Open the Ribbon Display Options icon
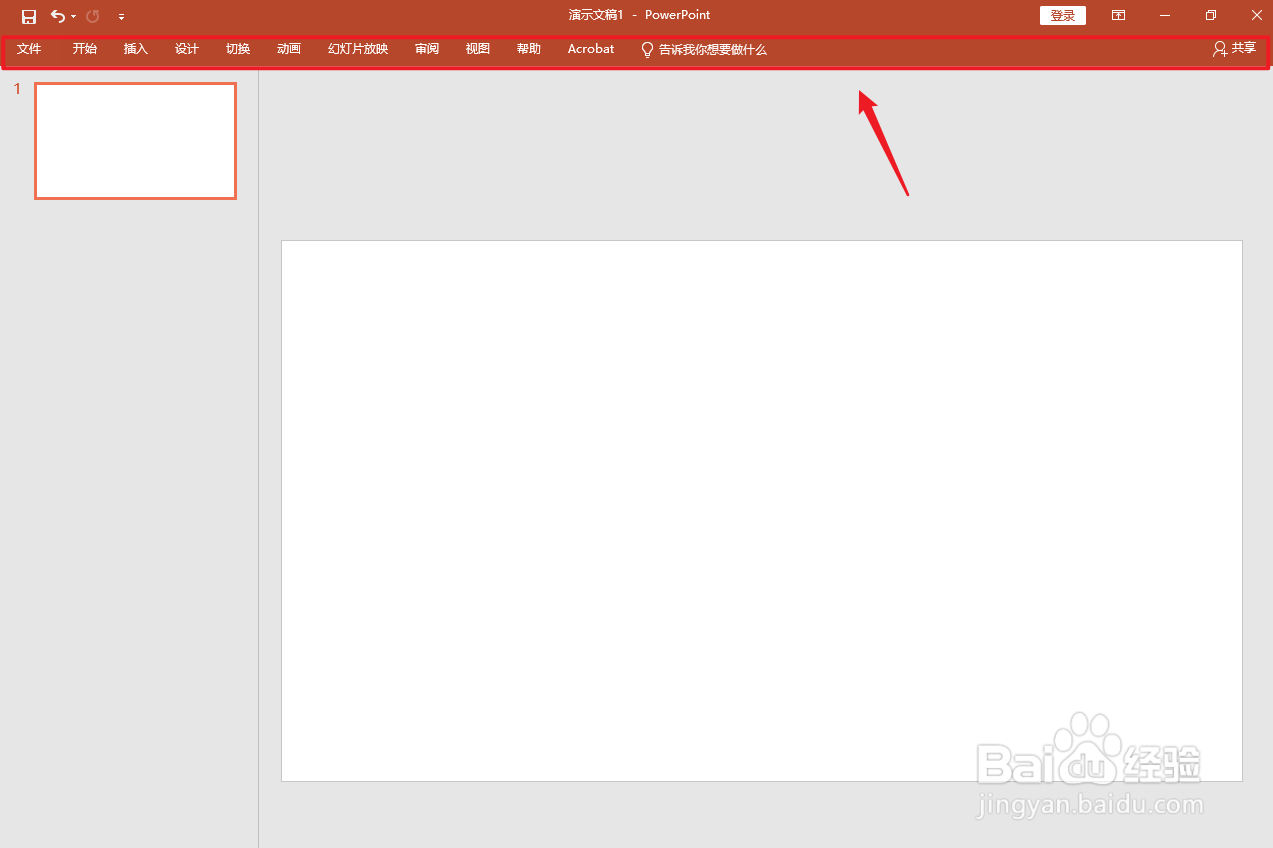The width and height of the screenshot is (1273, 848). point(1118,16)
